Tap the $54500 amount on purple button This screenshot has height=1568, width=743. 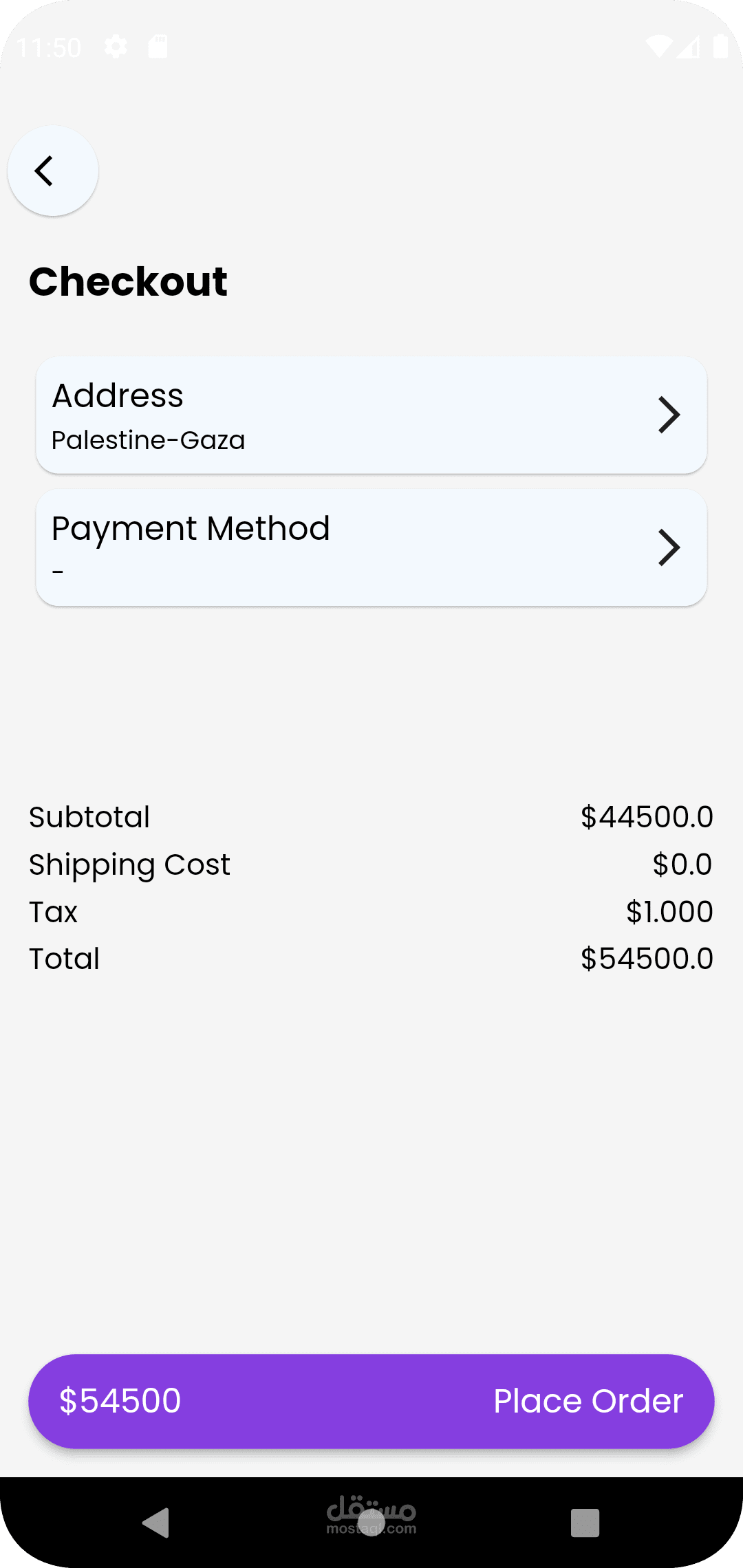(120, 1401)
